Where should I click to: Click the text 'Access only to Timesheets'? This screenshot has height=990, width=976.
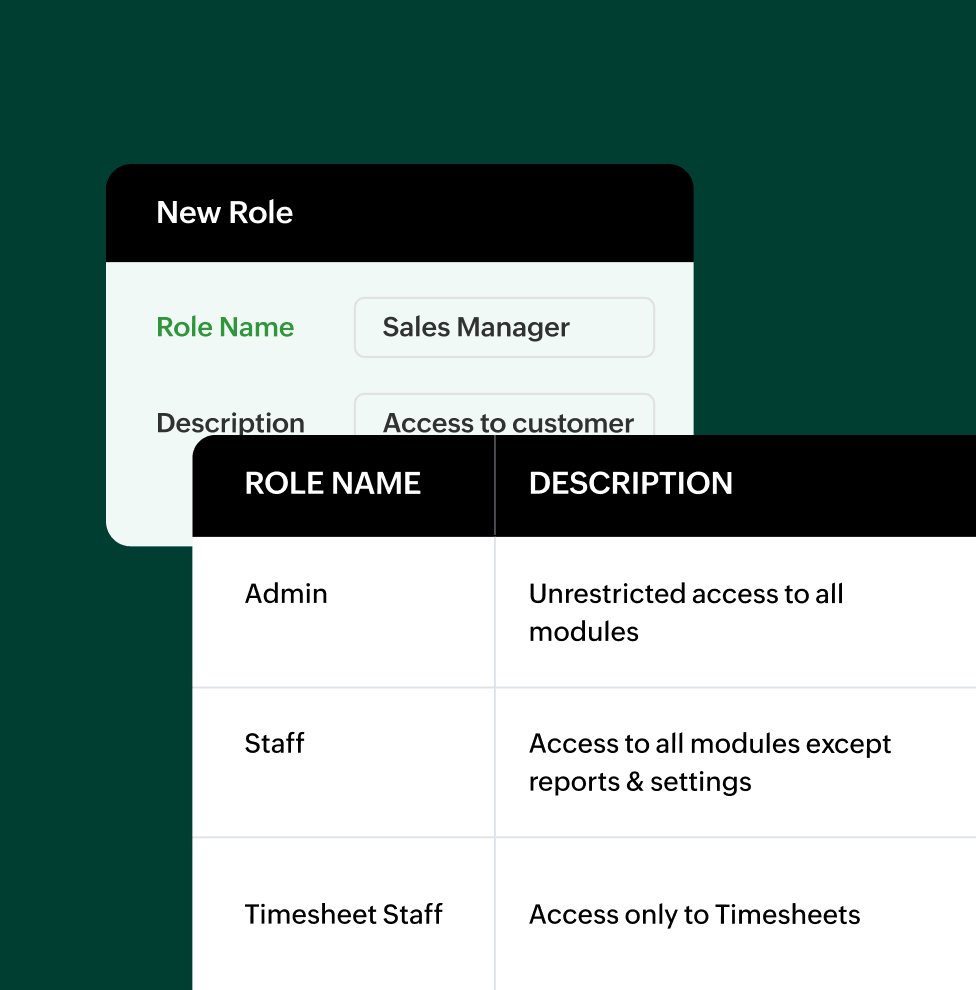click(x=694, y=913)
